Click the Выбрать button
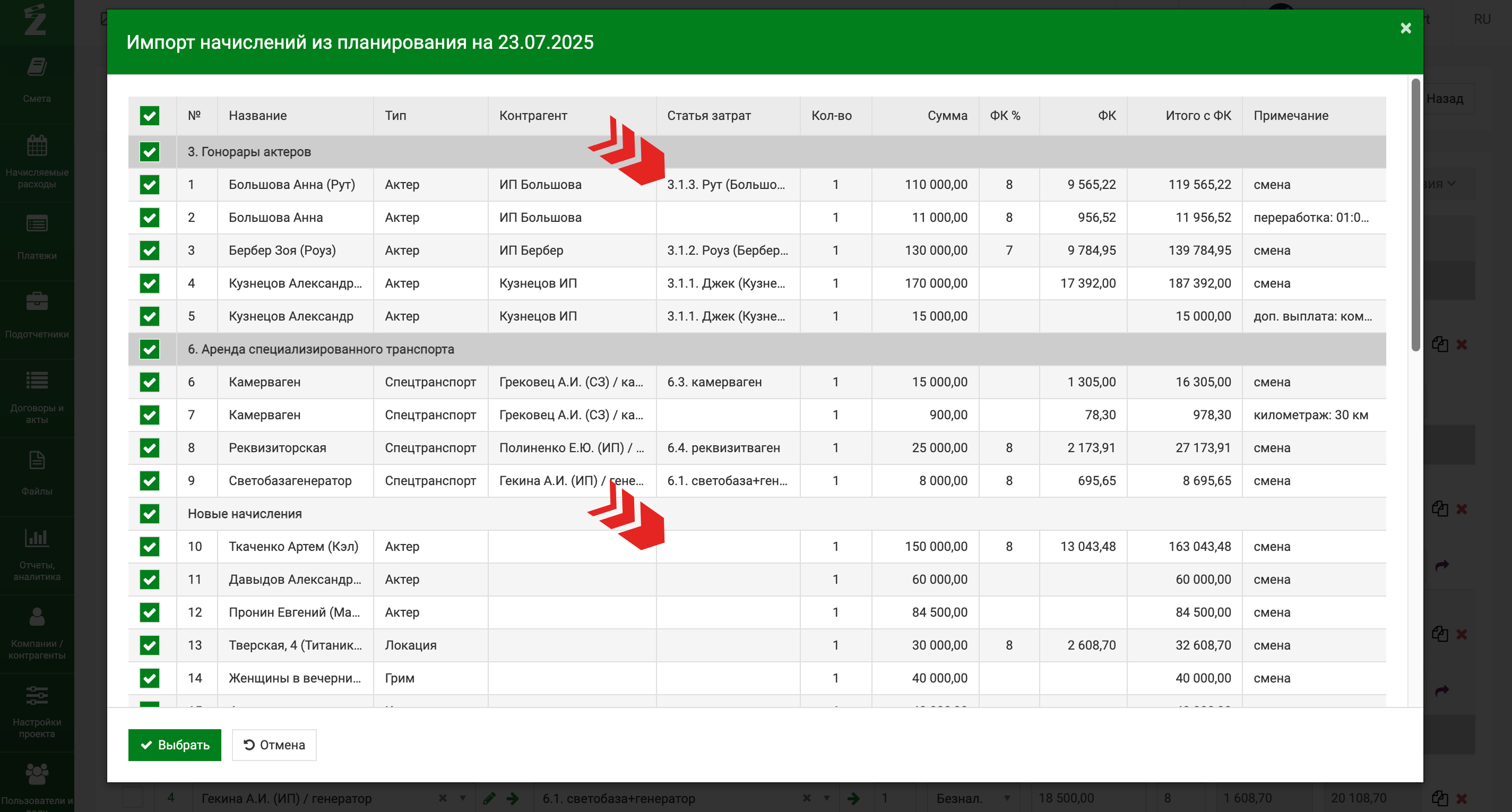This screenshot has width=1512, height=812. coord(174,745)
